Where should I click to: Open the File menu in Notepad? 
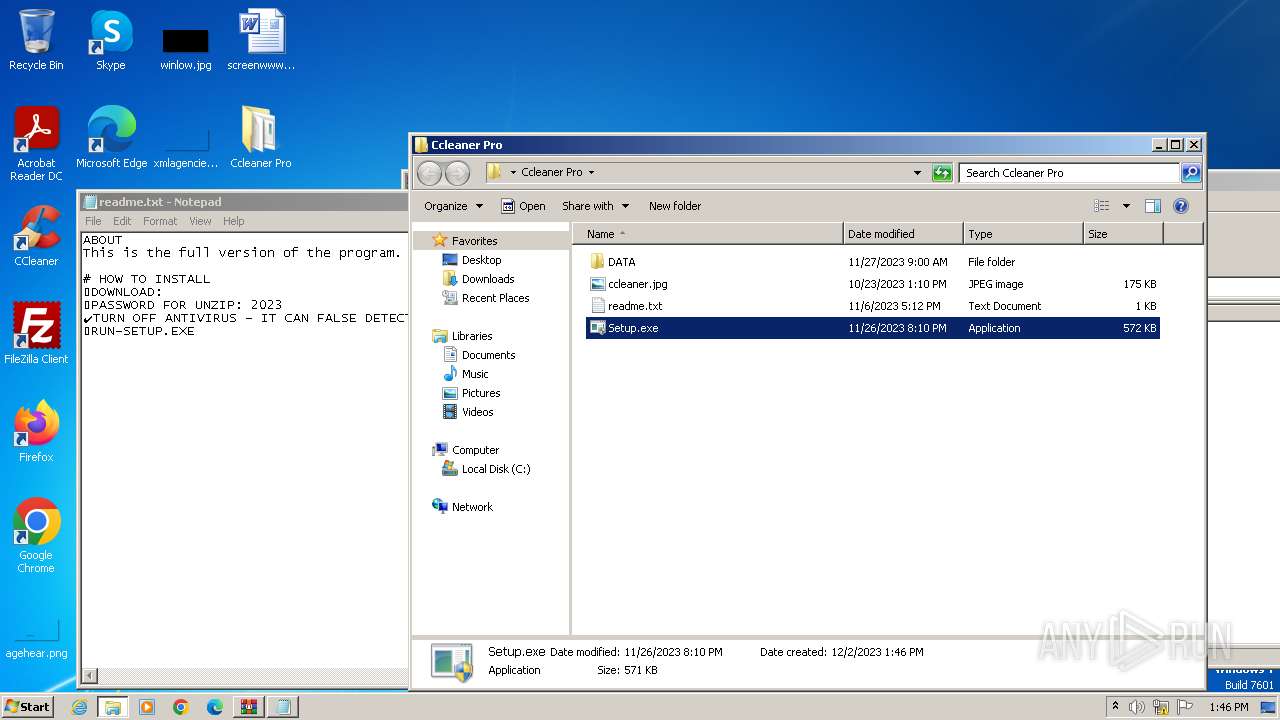[x=93, y=221]
